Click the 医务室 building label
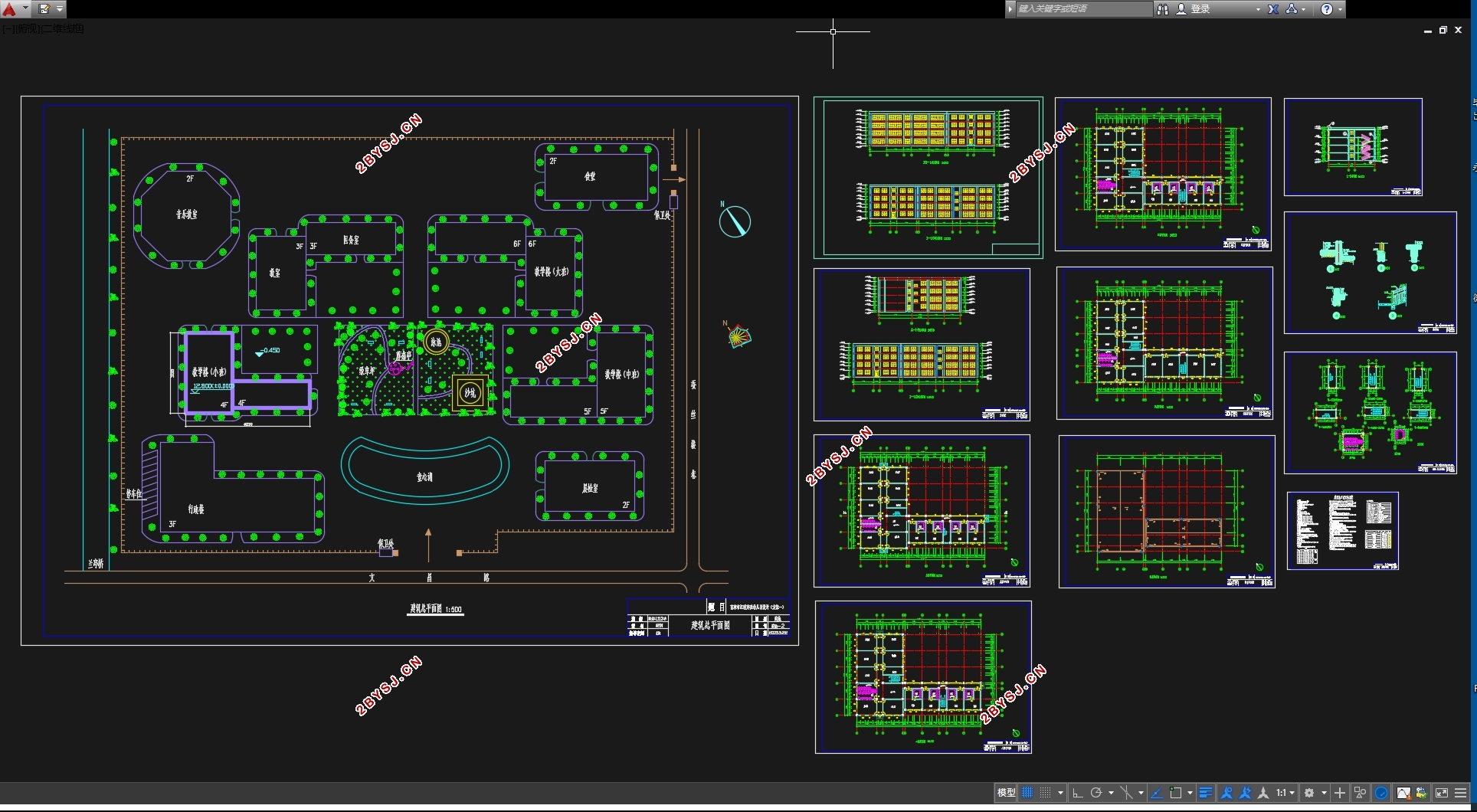The width and height of the screenshot is (1477, 812). pos(351,240)
